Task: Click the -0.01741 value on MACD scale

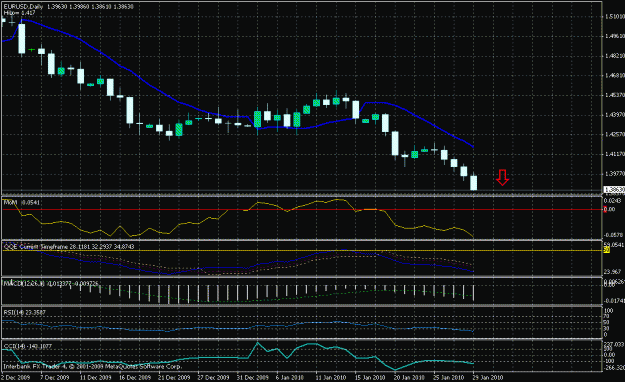Action: coord(614,301)
